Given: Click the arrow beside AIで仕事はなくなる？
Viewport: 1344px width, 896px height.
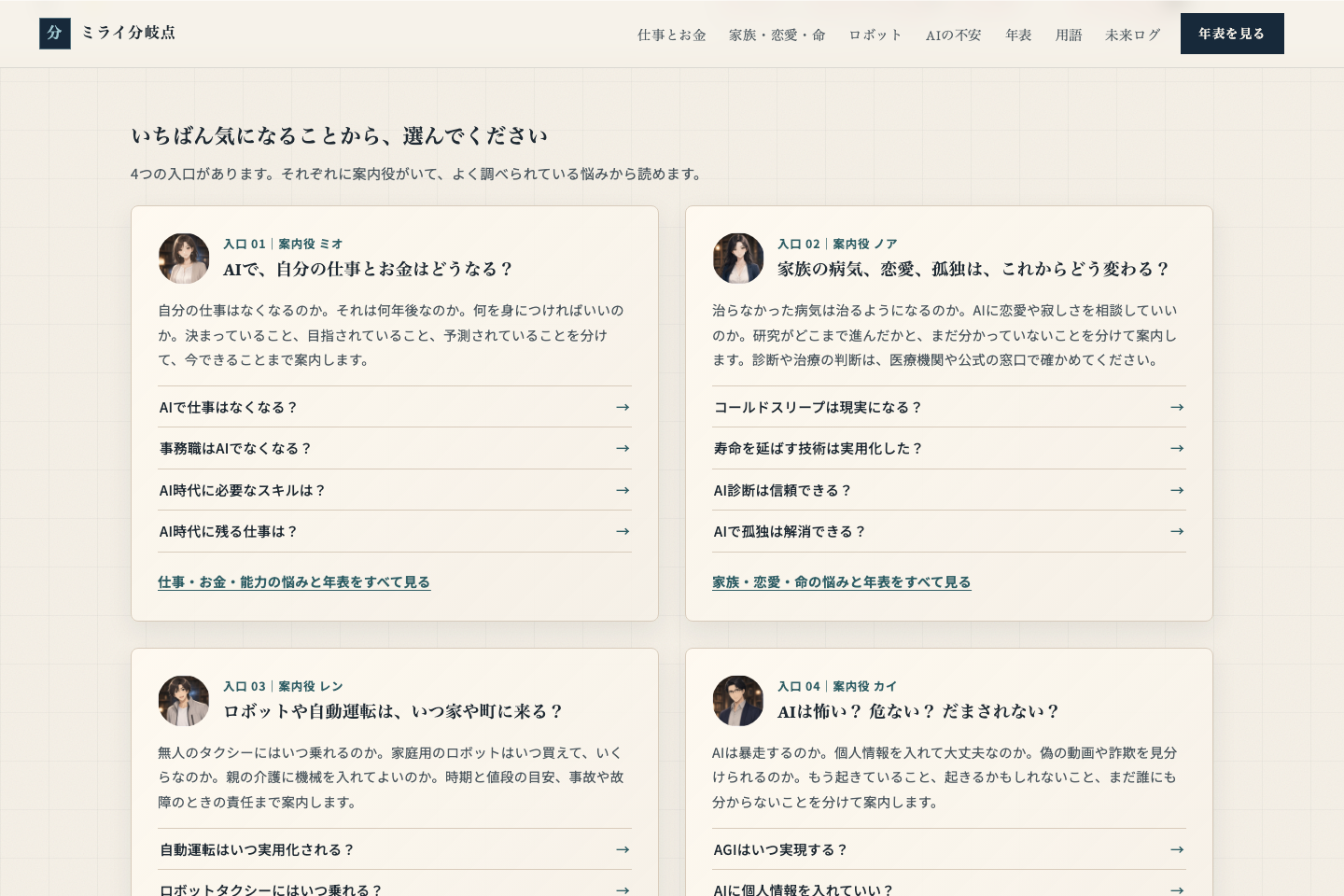Looking at the screenshot, I should (x=623, y=407).
